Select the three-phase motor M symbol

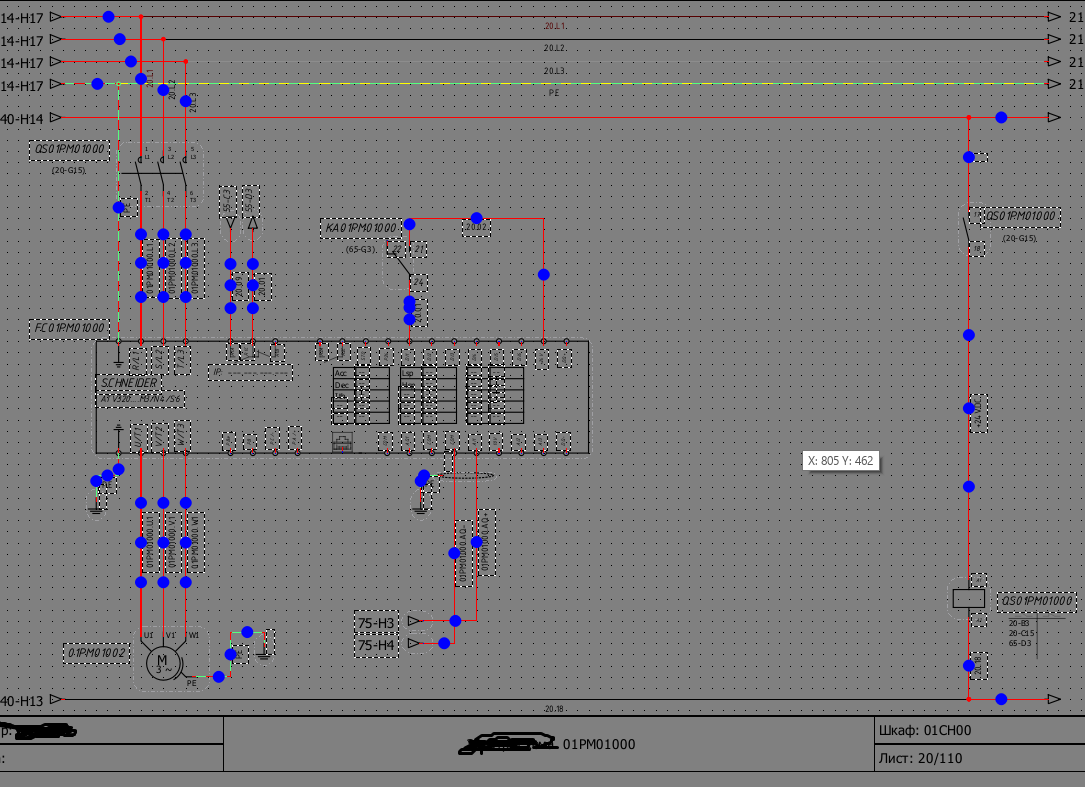[161, 662]
